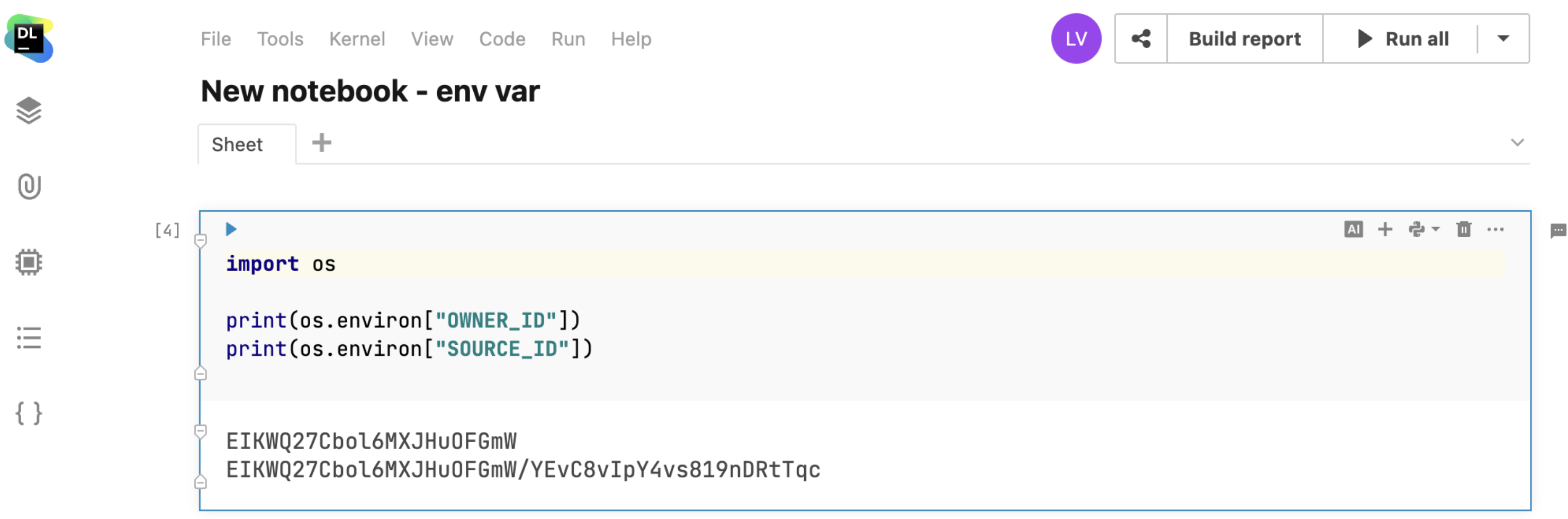
Task: Open the AI assistant in the cell toolbar
Action: [x=1354, y=229]
